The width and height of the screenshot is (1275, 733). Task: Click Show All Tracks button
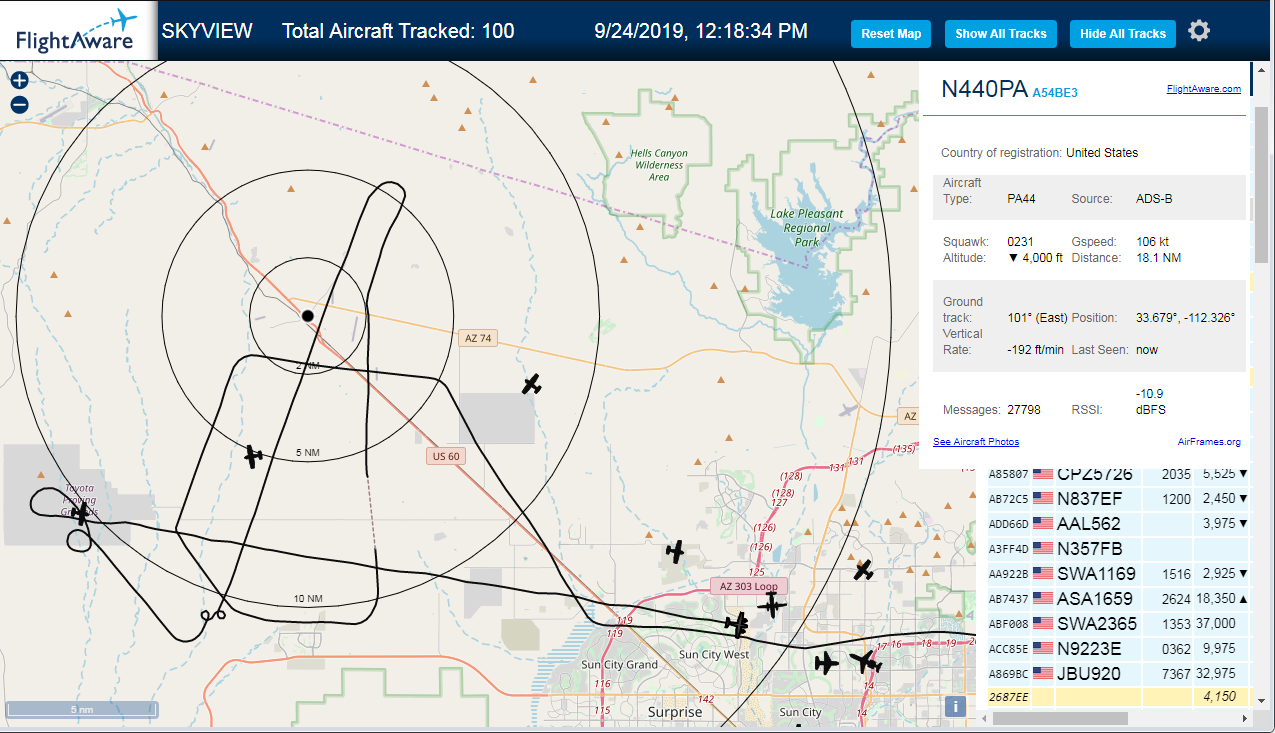tap(1000, 34)
